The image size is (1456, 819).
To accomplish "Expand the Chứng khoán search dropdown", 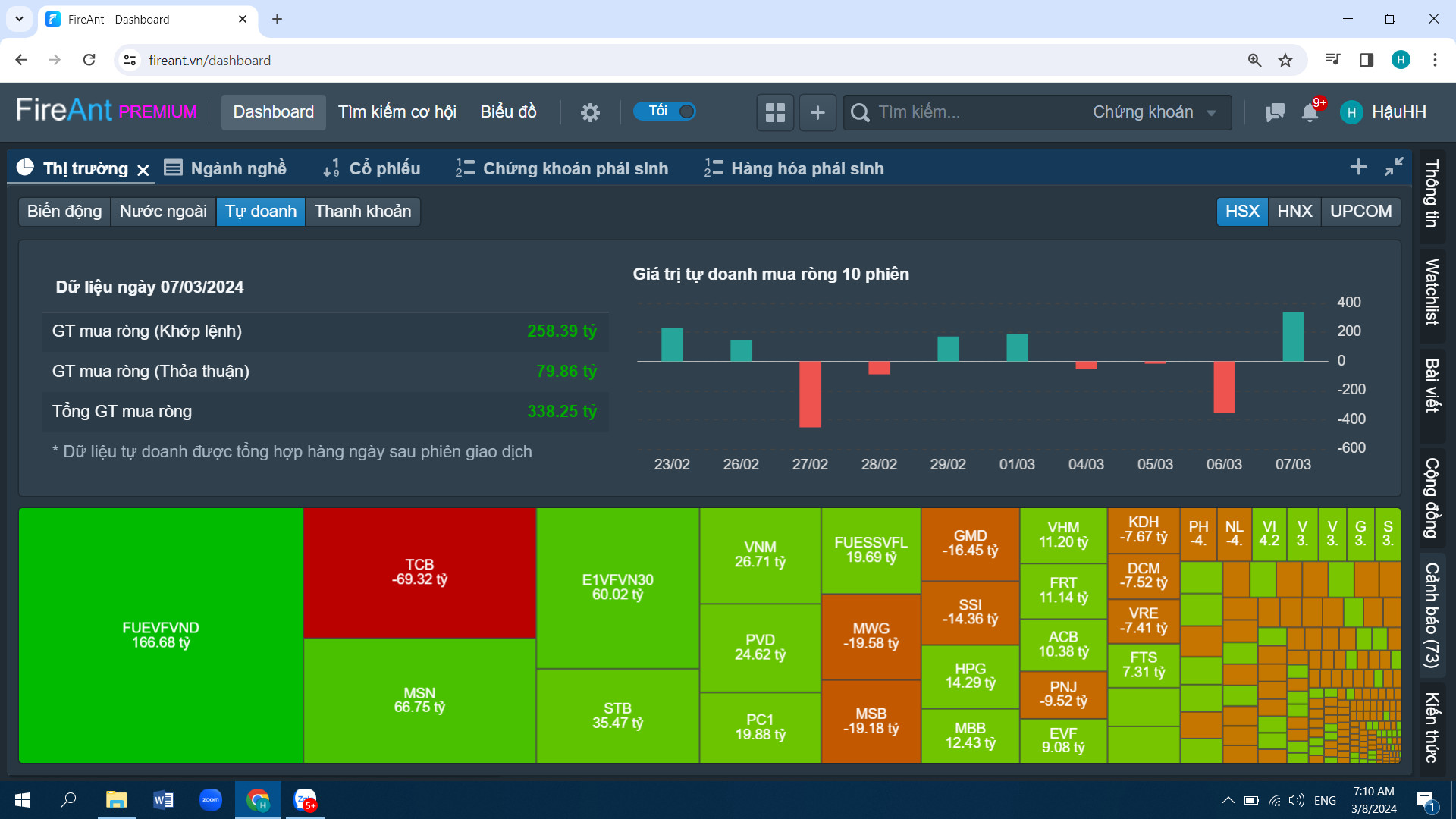I will pyautogui.click(x=1154, y=112).
